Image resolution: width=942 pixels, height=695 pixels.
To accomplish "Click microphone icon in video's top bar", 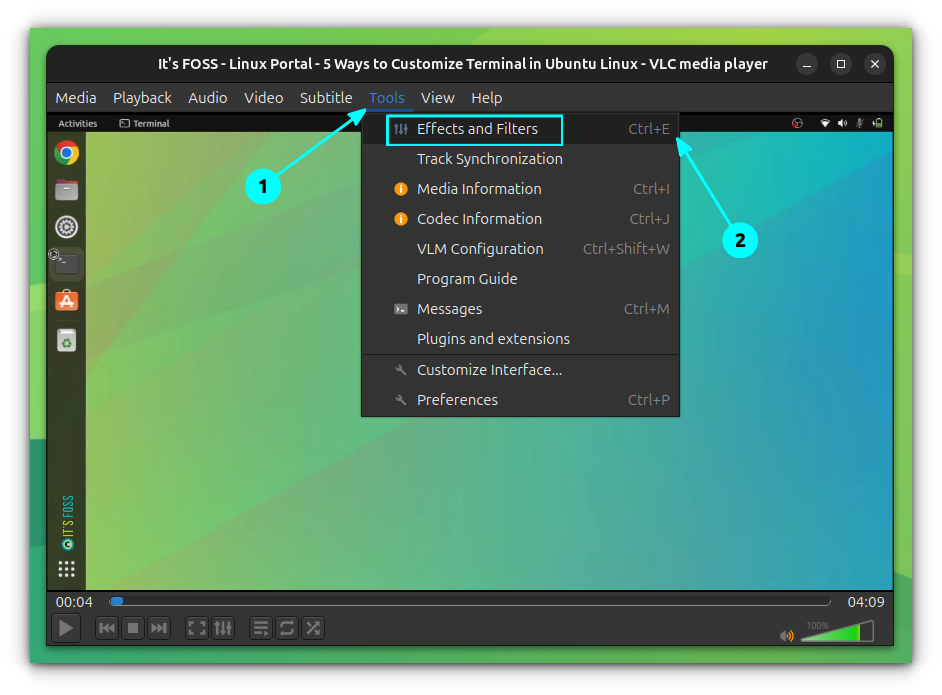I will click(x=860, y=123).
